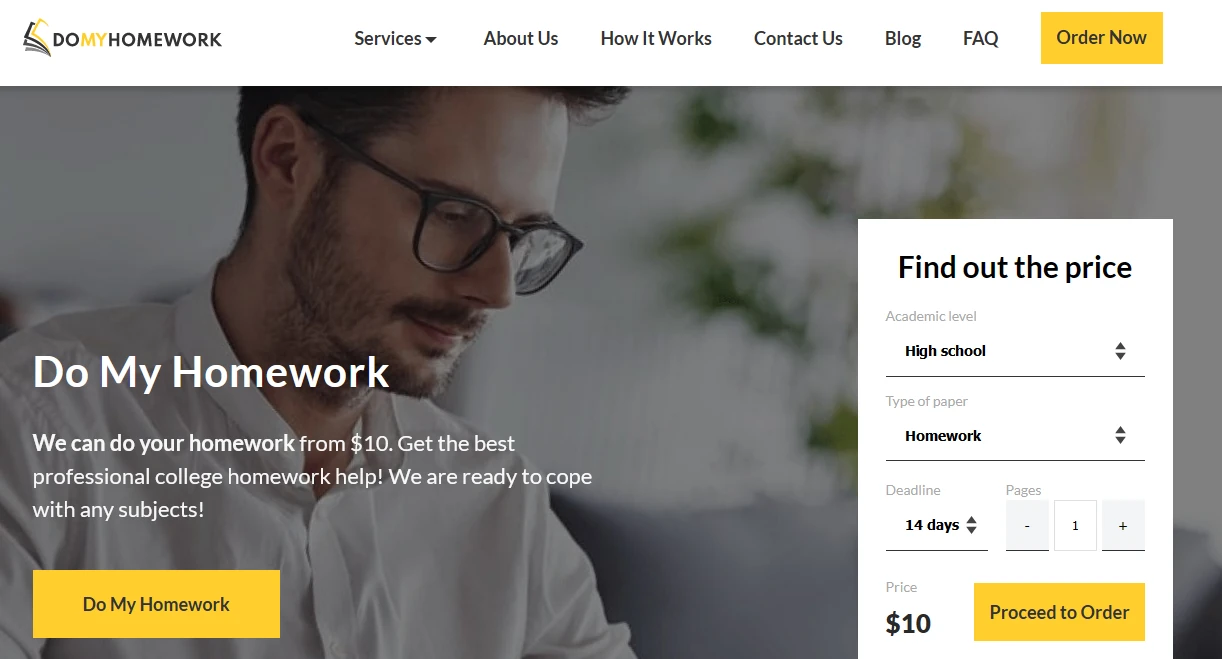Visit the FAQ page
Viewport: 1222px width, 659px height.
980,39
